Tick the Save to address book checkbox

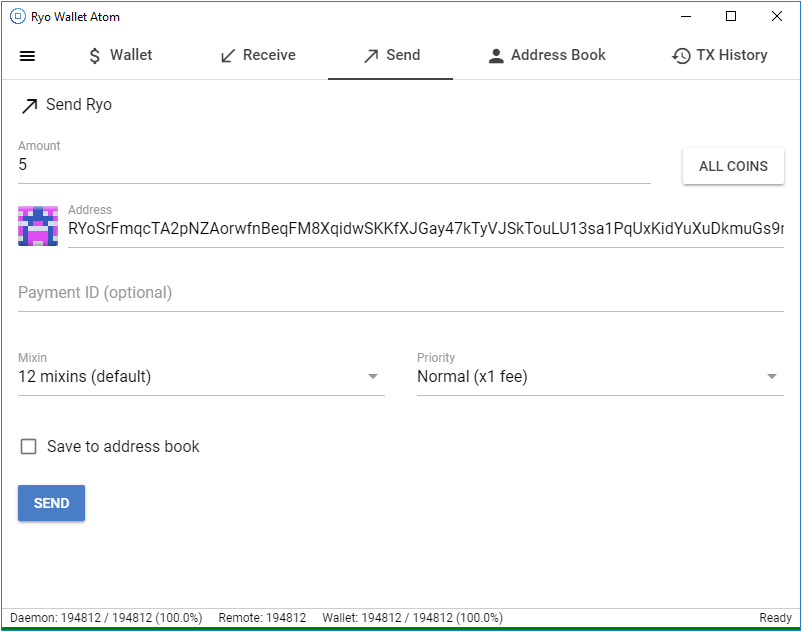click(29, 446)
